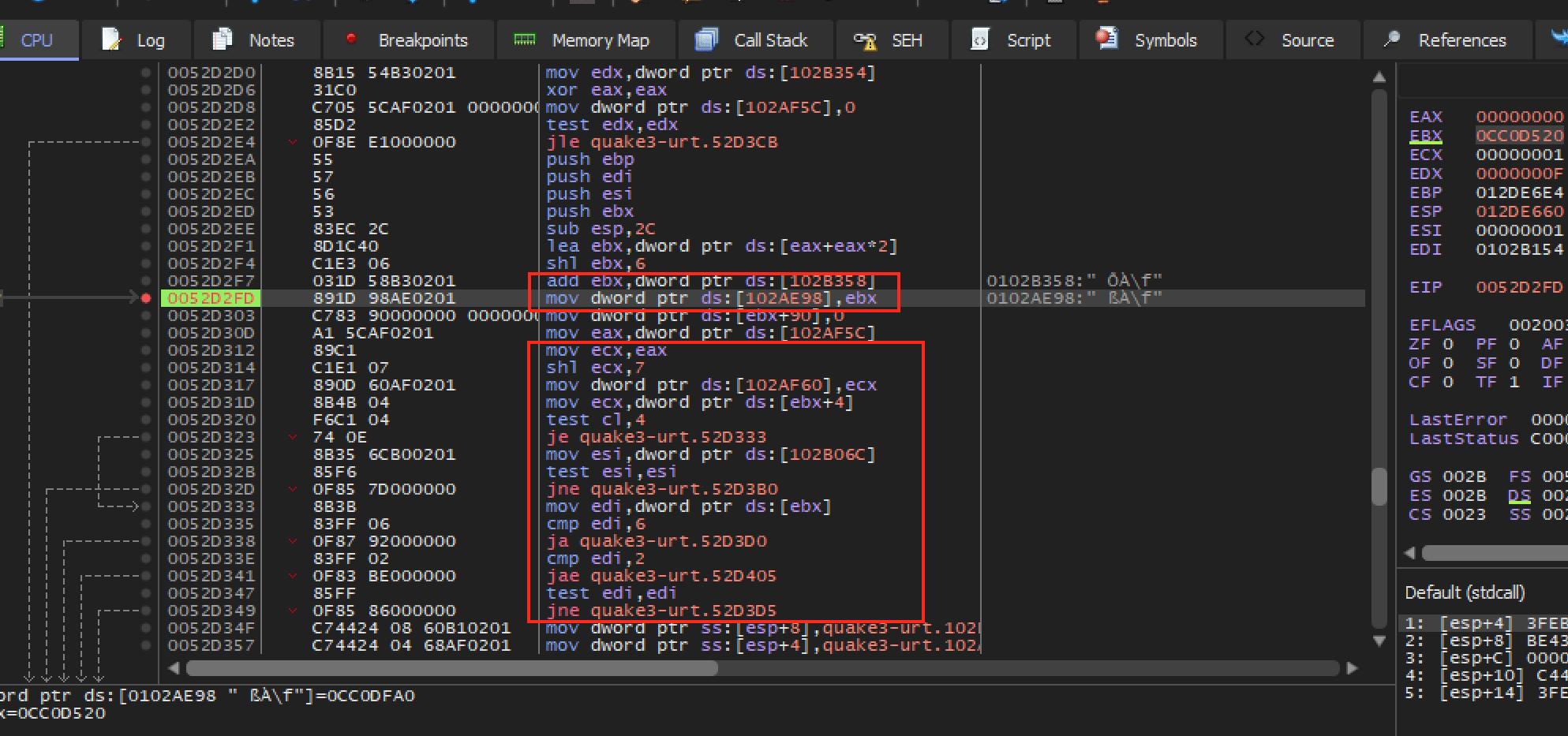Viewport: 1568px width, 736px height.
Task: Select the CF flag in registers
Action: tap(1420, 382)
